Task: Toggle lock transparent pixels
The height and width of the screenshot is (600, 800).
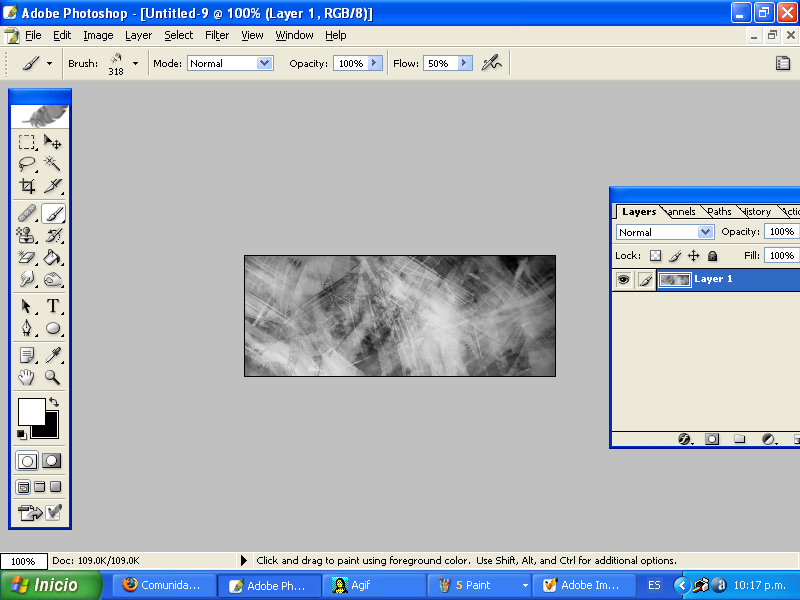Action: point(655,256)
